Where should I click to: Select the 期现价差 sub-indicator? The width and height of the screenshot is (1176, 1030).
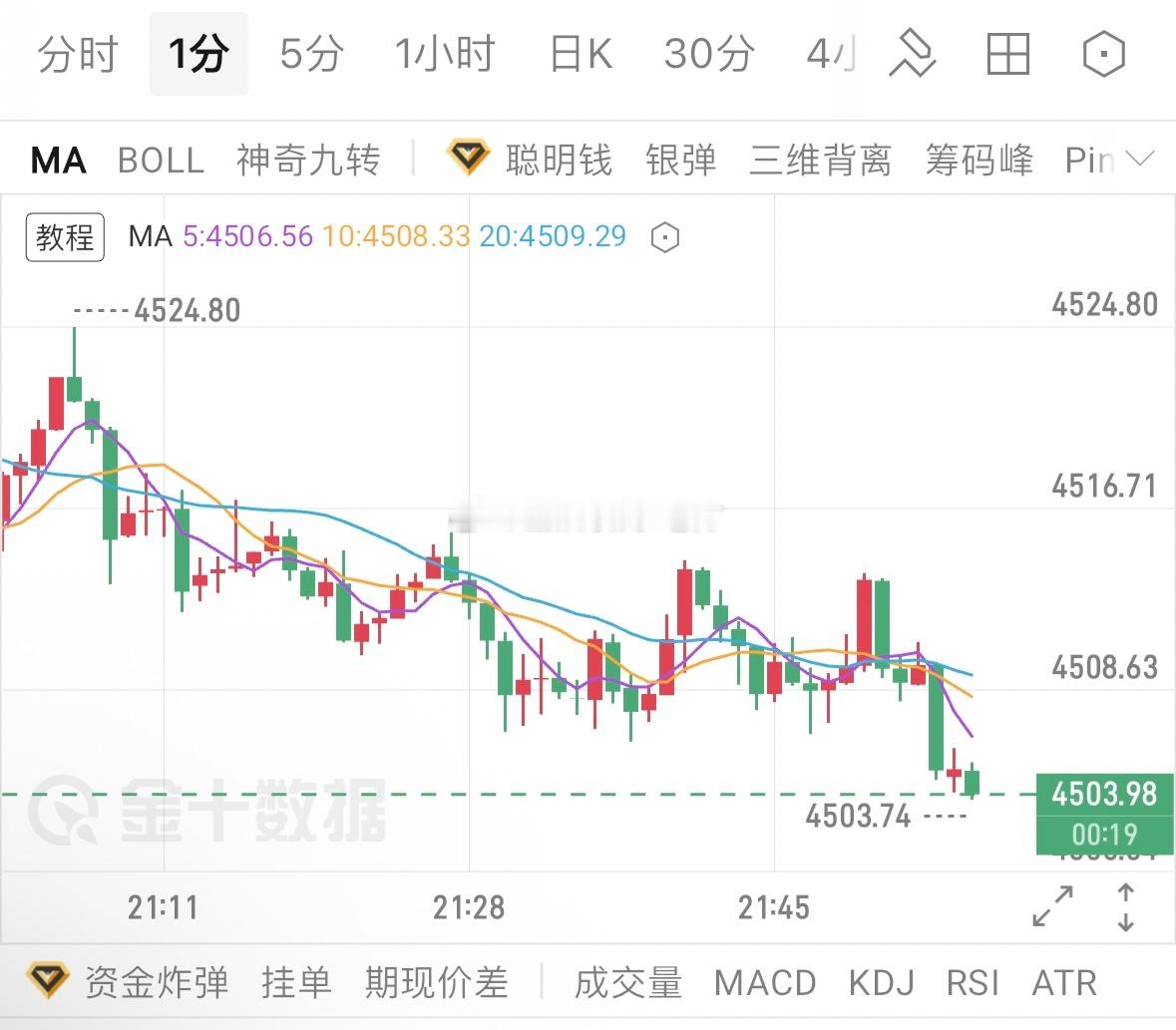[437, 982]
